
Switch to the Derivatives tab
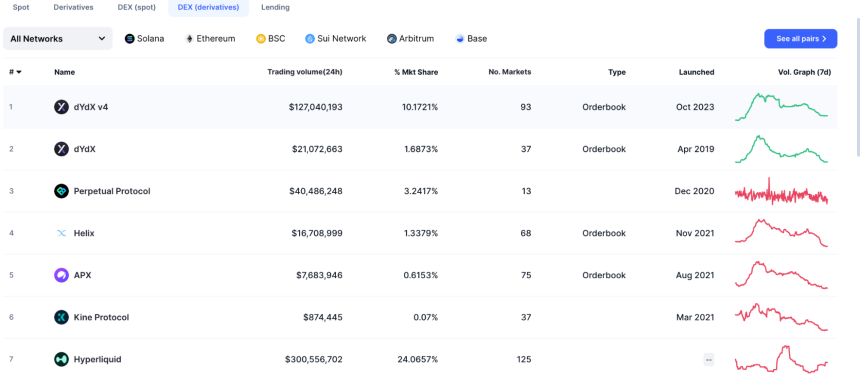coord(73,8)
